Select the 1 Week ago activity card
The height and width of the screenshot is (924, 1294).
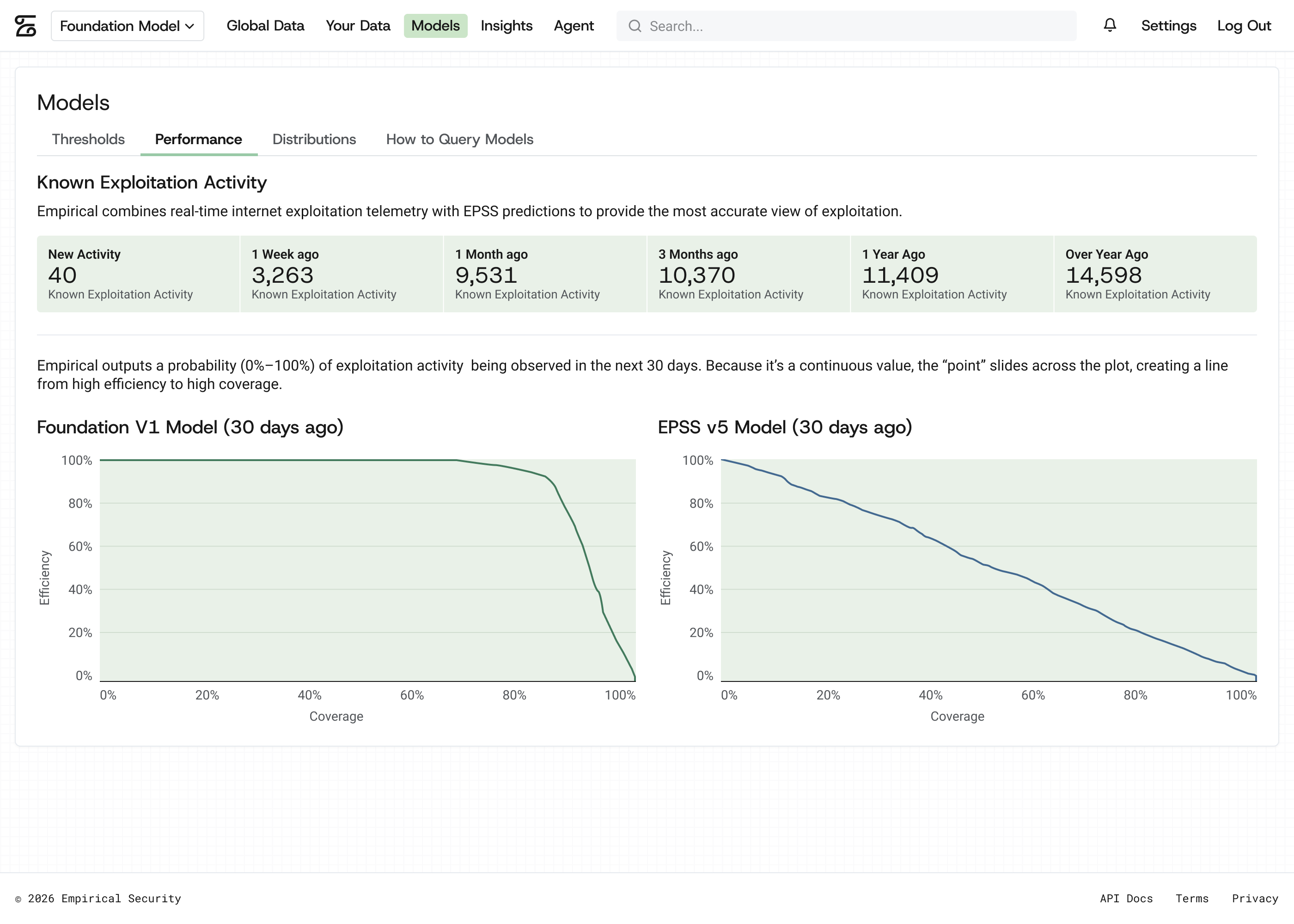tap(342, 274)
